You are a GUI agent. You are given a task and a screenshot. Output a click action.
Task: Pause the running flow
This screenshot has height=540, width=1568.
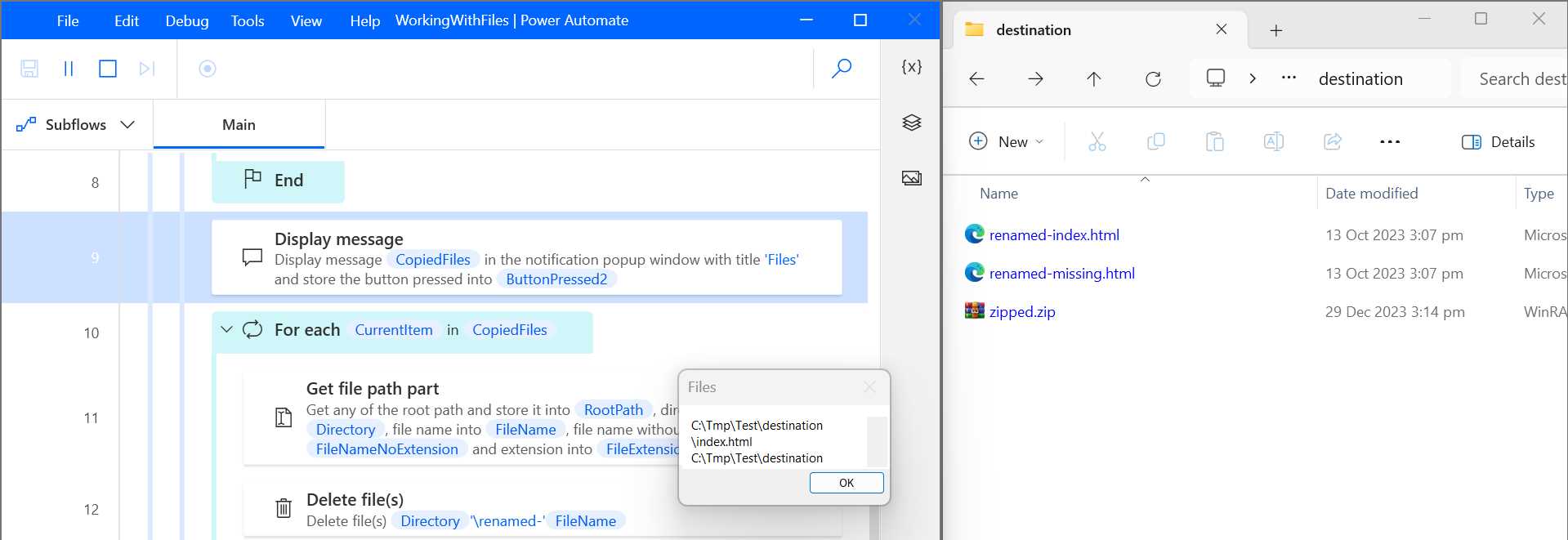click(x=69, y=69)
